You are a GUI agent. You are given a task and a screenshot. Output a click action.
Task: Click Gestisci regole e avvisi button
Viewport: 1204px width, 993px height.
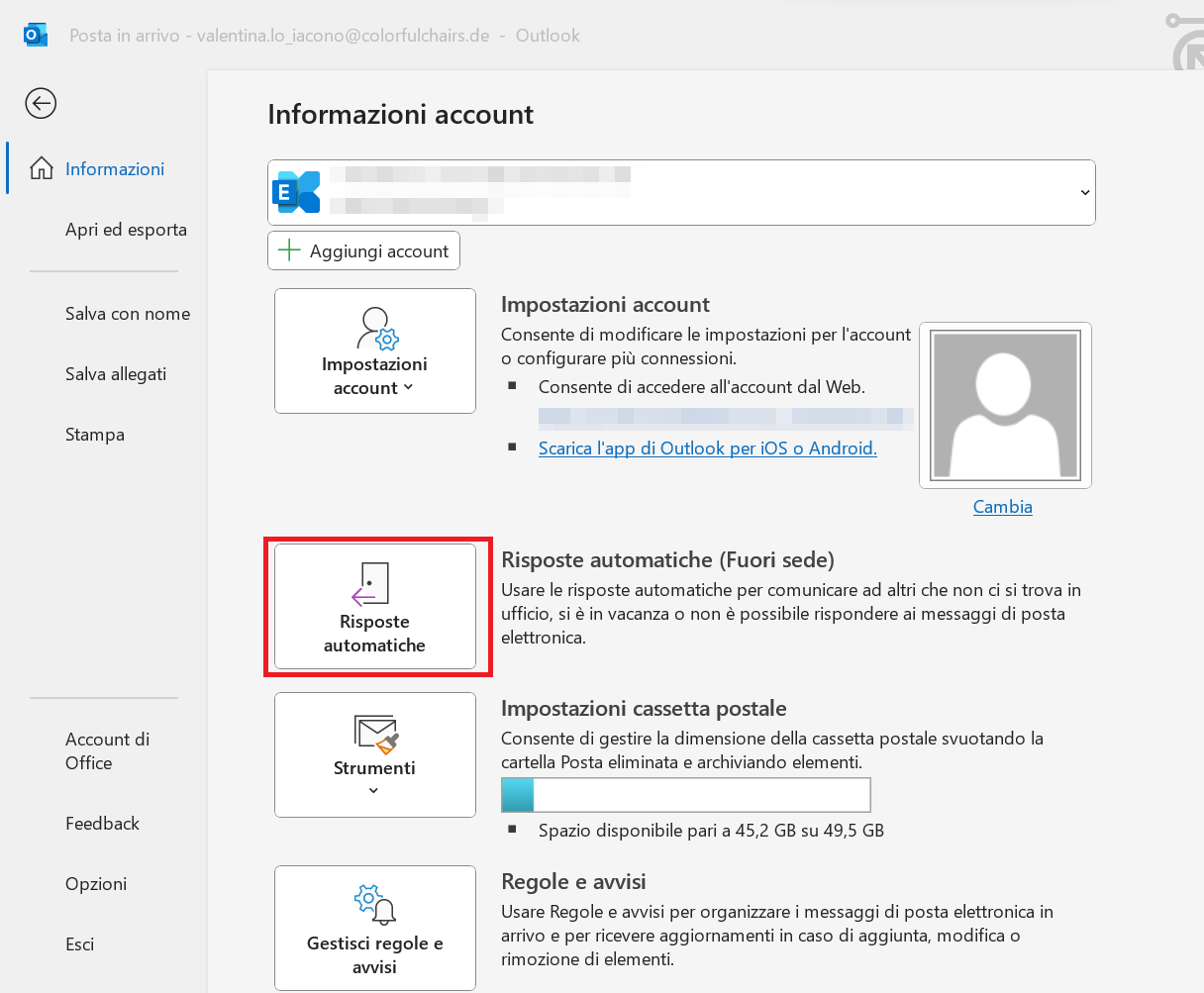(375, 928)
